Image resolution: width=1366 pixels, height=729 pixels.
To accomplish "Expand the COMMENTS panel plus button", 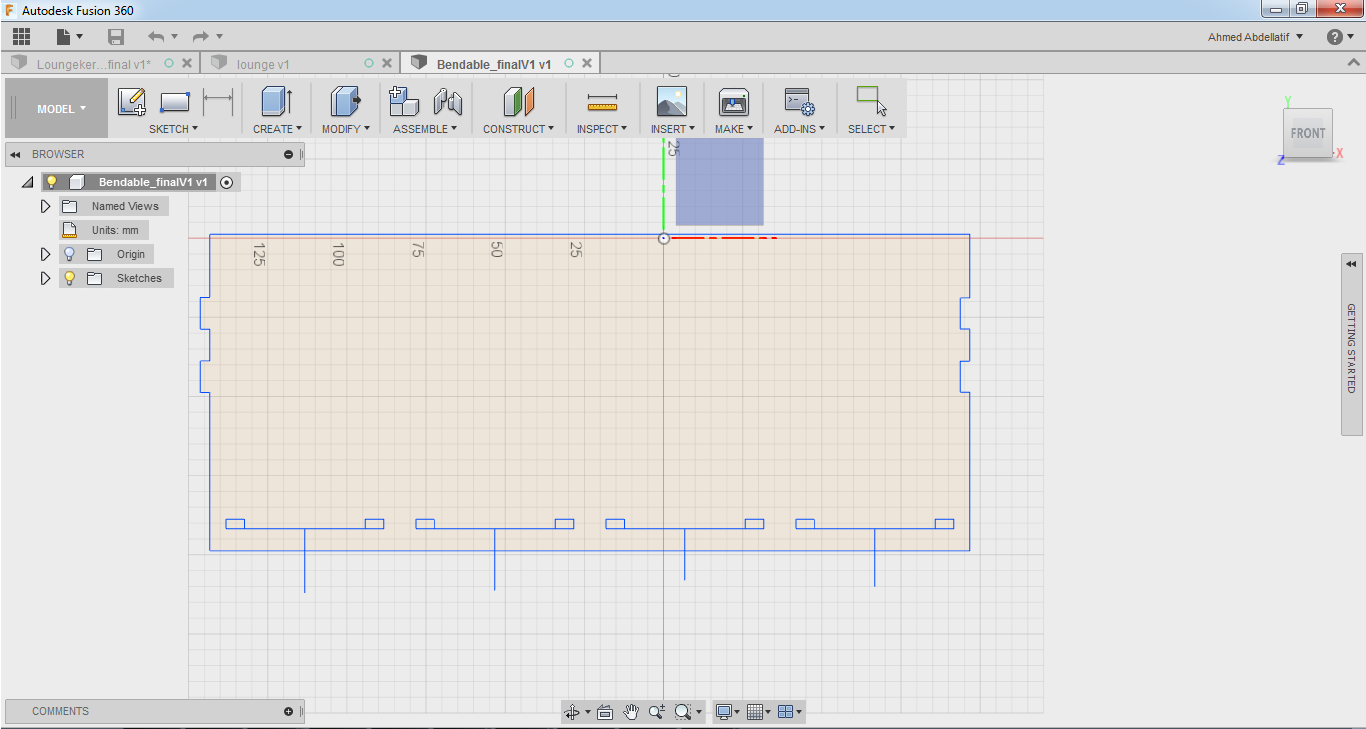I will [x=288, y=712].
